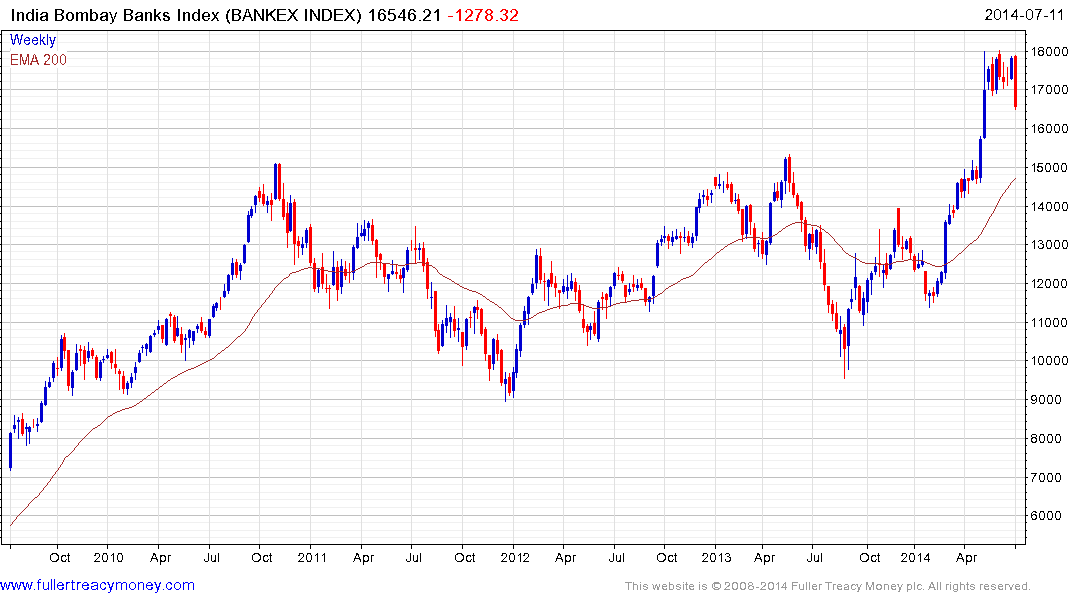Click the 14000 price axis label
Image resolution: width=1075 pixels, height=600 pixels.
(x=1049, y=206)
